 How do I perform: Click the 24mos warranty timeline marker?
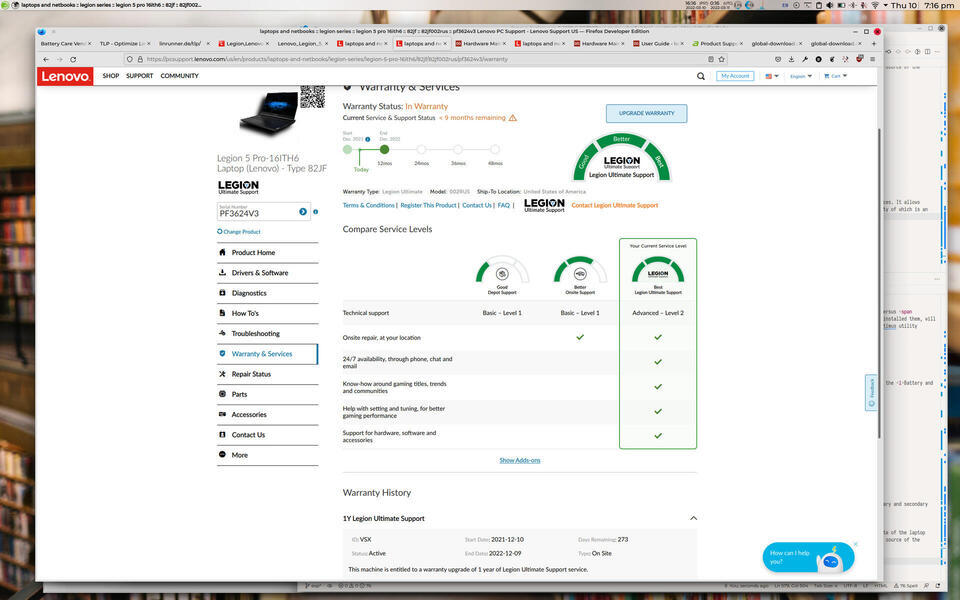[421, 149]
